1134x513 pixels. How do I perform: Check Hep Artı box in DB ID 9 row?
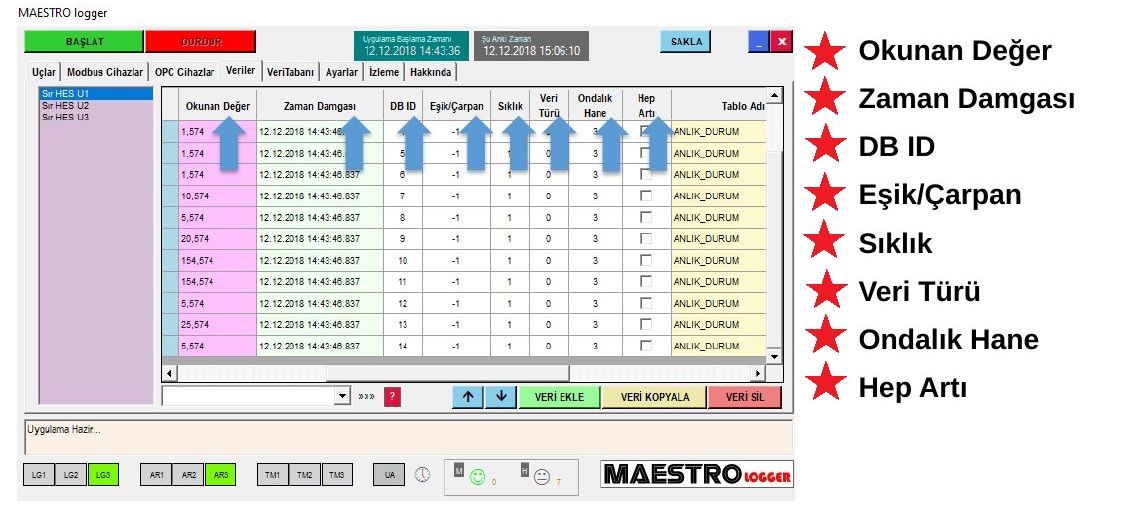point(646,238)
